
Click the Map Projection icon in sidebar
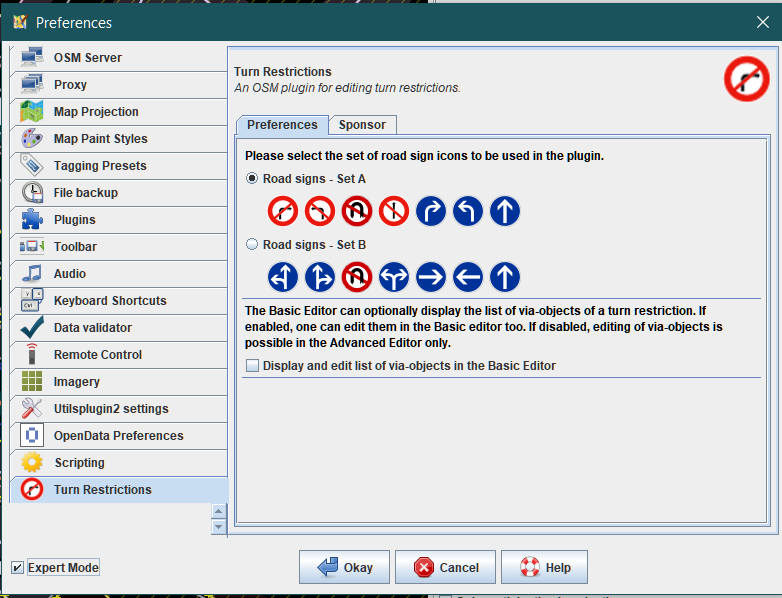coord(32,112)
